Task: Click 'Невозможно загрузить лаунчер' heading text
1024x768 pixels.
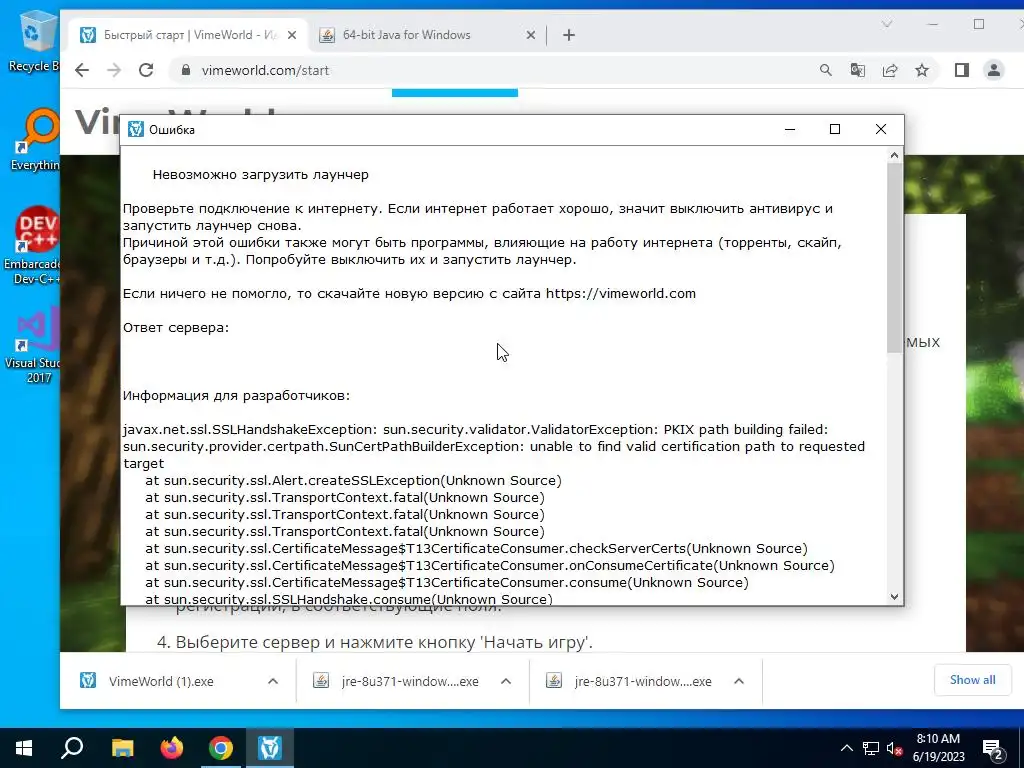Action: click(261, 175)
